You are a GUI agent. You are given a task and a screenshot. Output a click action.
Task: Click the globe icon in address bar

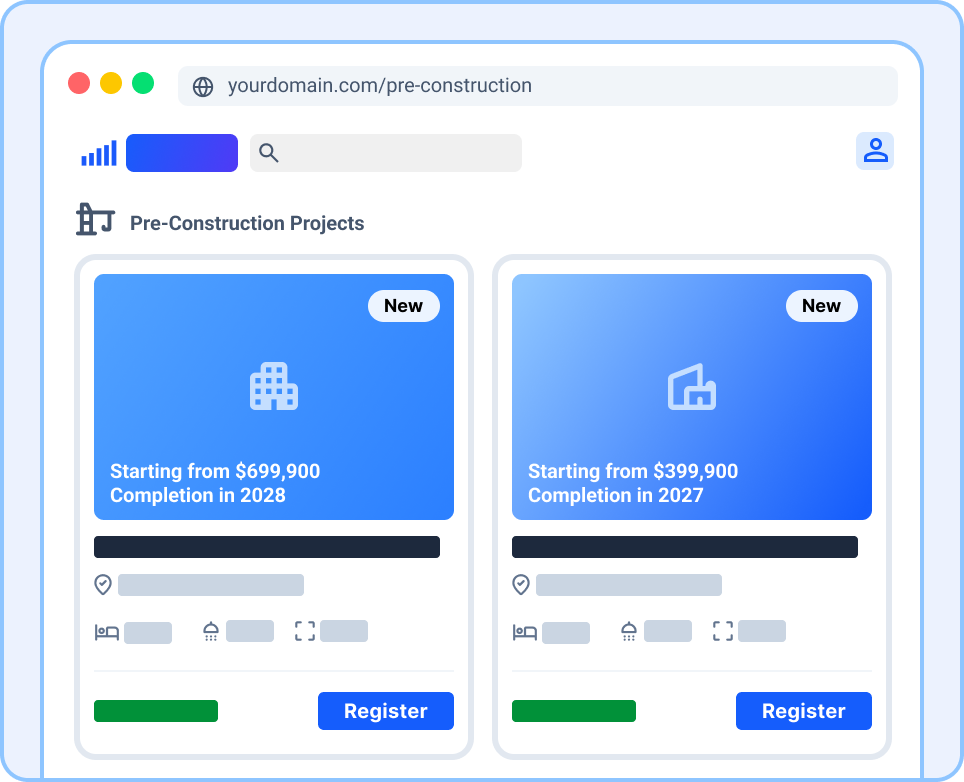[x=203, y=87]
